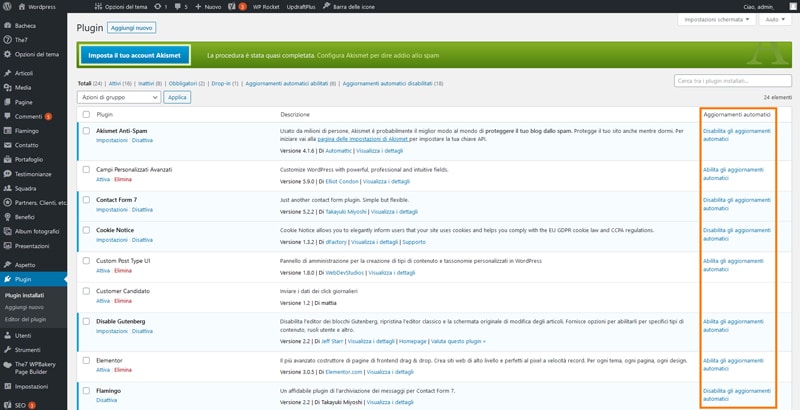The height and width of the screenshot is (410, 800).
Task: Open Opzioni del tema in admin bar
Action: 121,7
